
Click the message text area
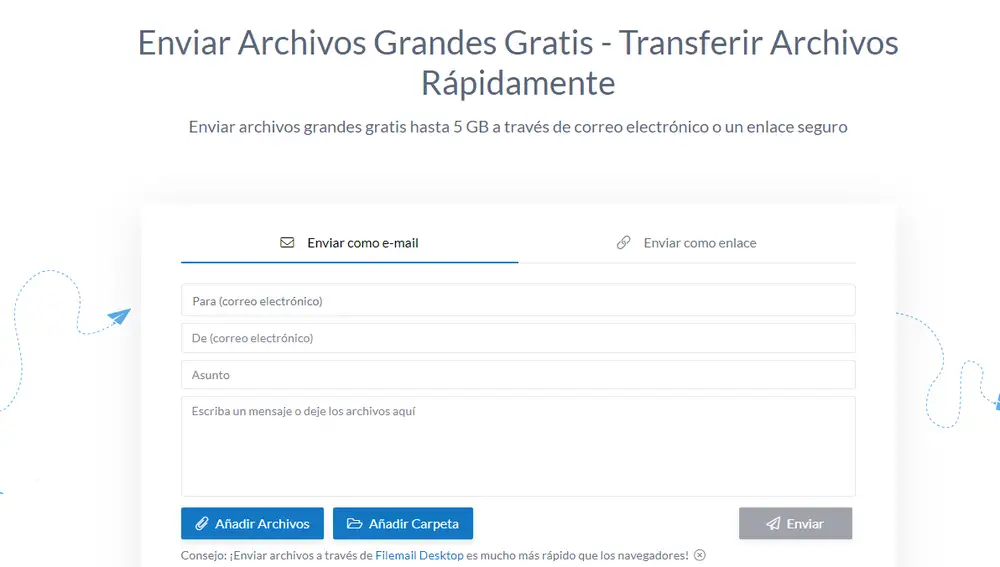(518, 446)
